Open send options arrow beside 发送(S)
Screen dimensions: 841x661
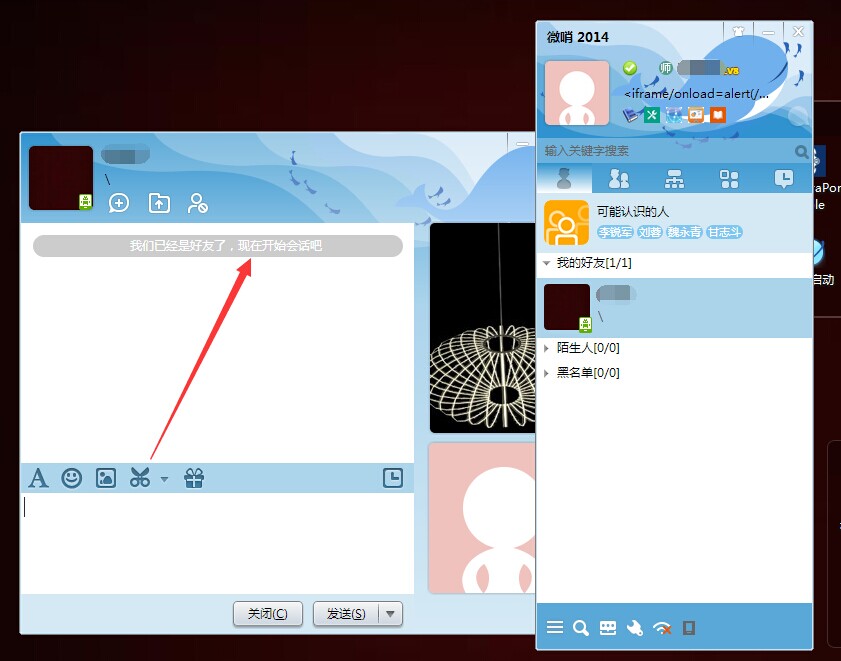390,613
